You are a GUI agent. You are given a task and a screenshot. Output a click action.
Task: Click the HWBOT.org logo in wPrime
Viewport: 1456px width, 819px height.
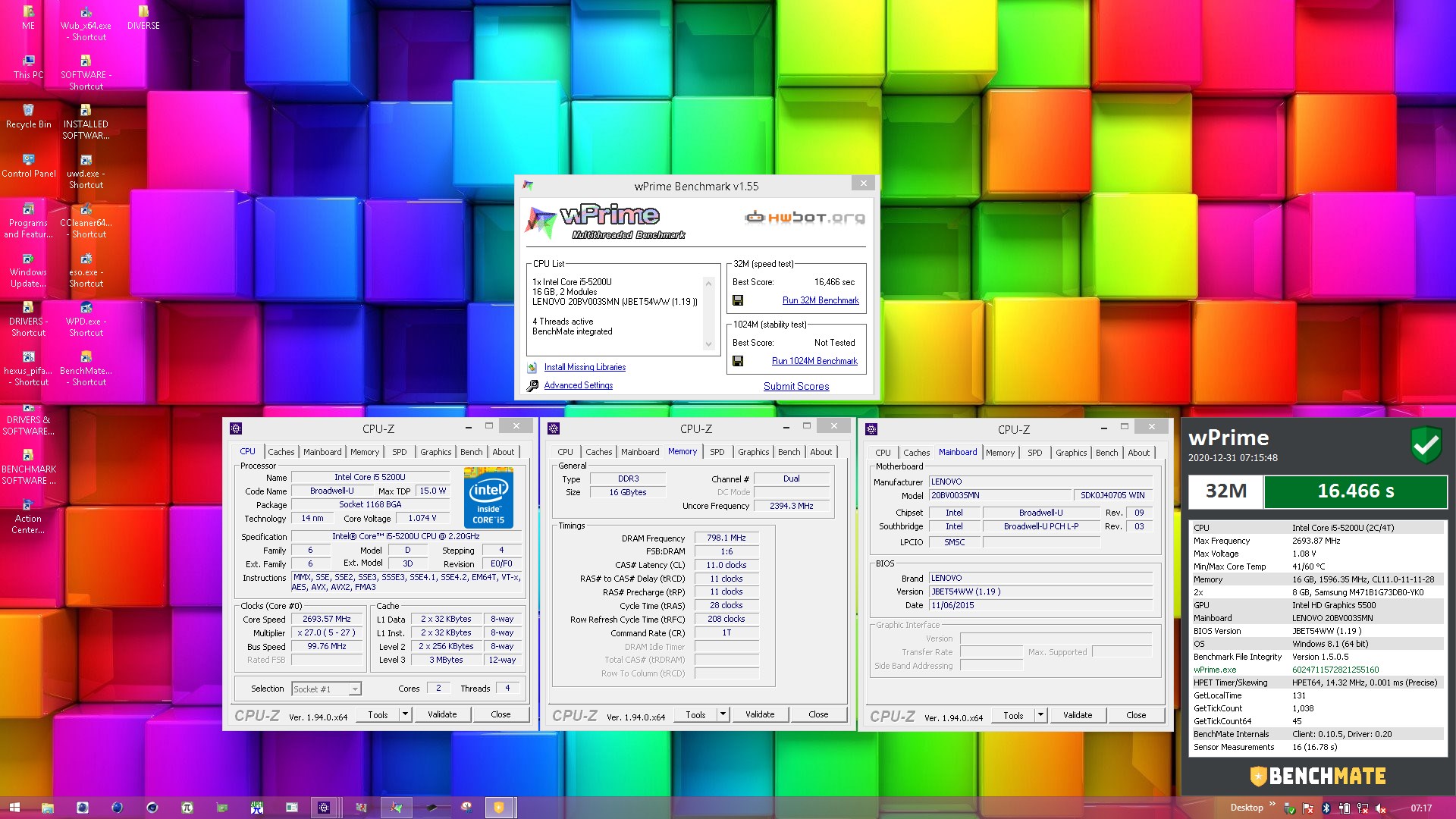click(x=805, y=218)
